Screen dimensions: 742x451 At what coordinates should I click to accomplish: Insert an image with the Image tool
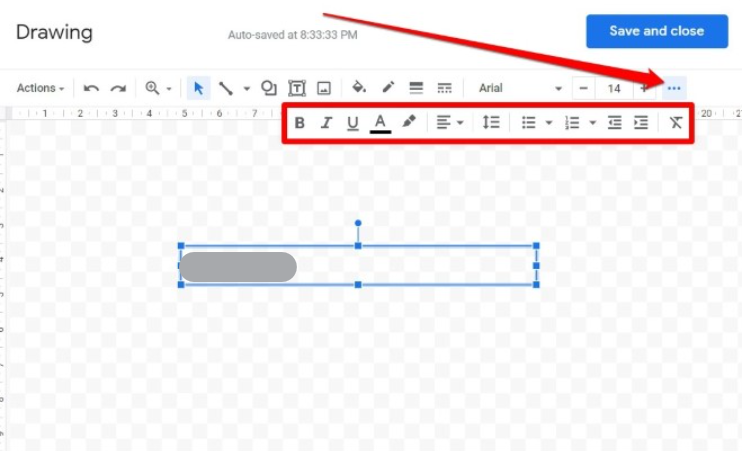[x=324, y=88]
